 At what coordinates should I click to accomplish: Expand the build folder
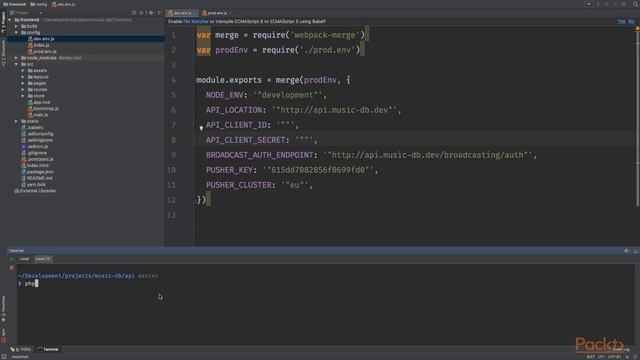[x=17, y=26]
